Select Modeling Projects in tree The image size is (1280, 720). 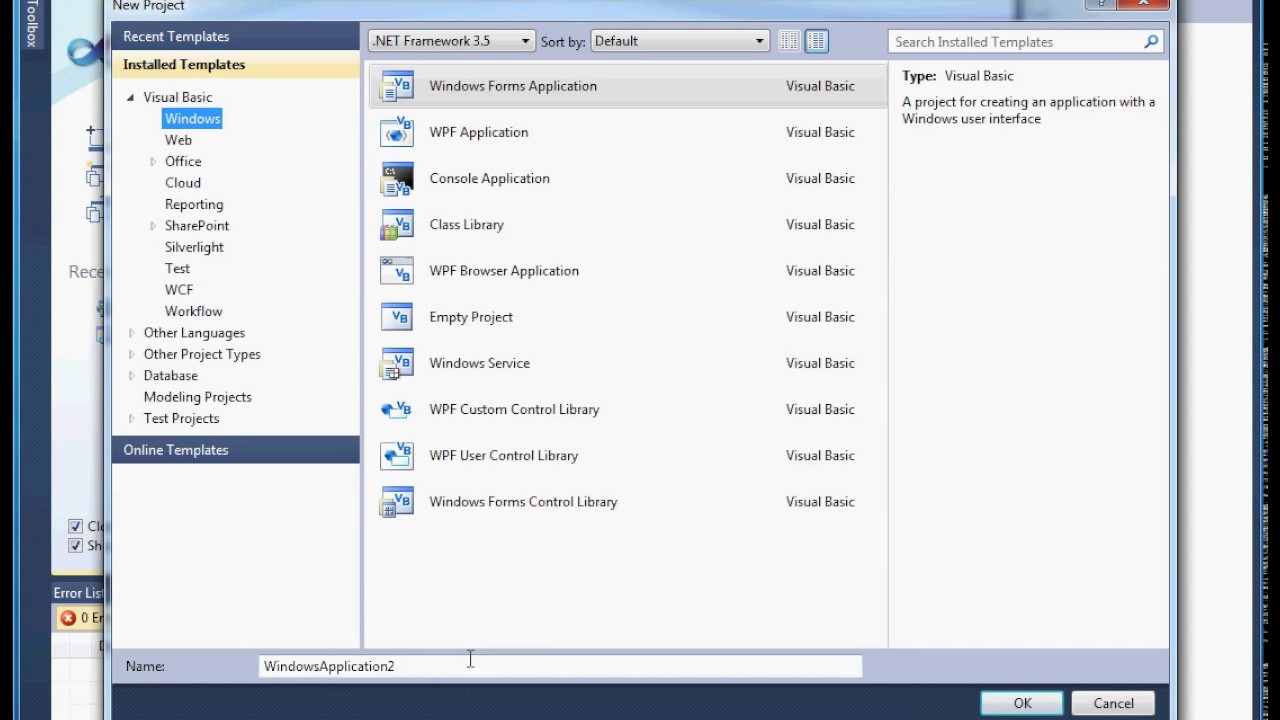pos(197,397)
